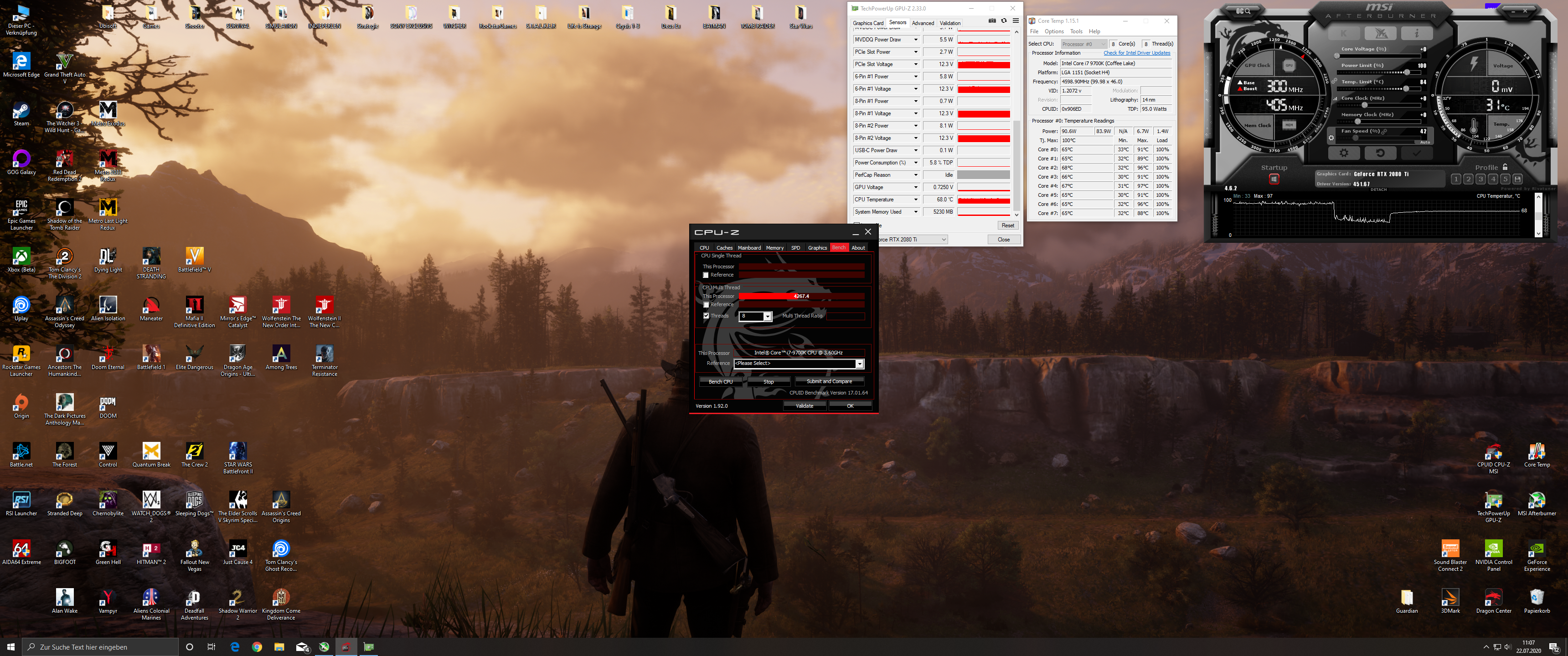
Task: Expand the CPU Temperature sensor dropdown
Action: [915, 200]
